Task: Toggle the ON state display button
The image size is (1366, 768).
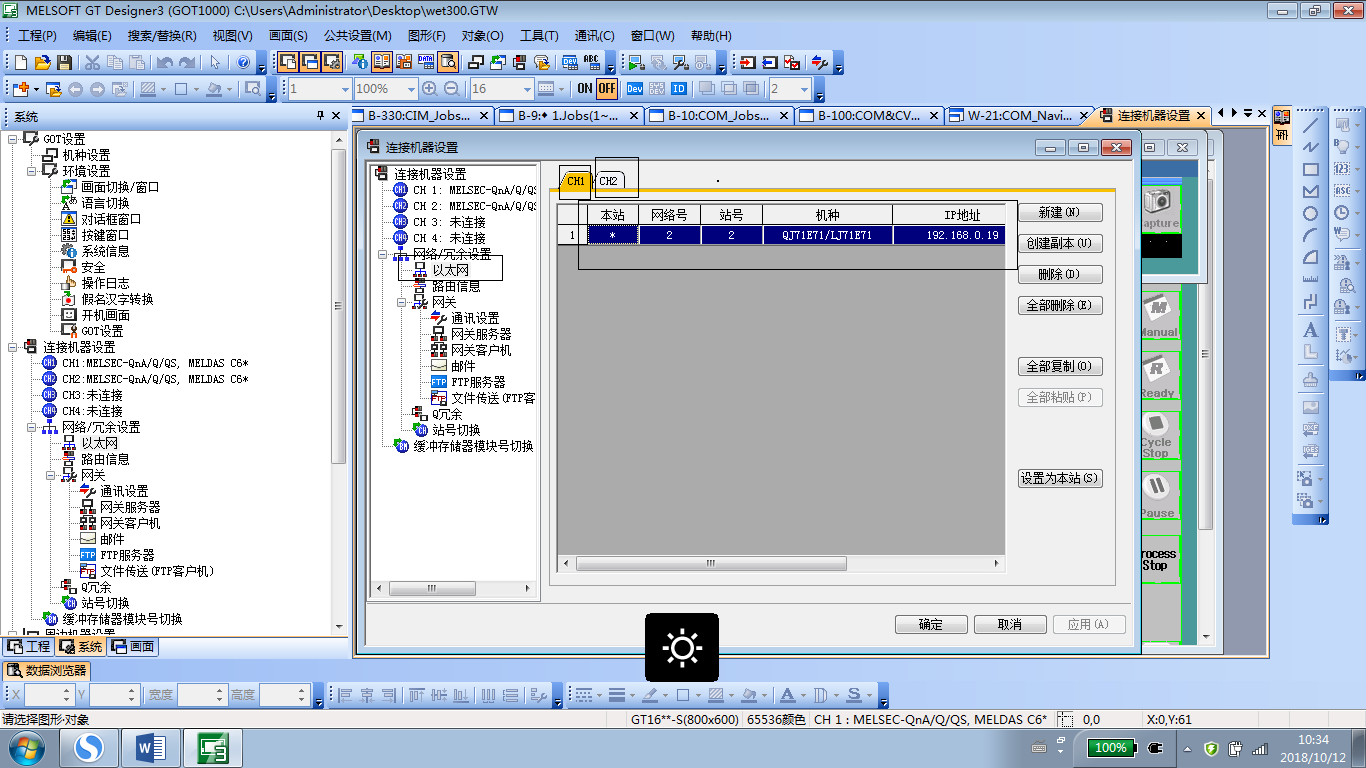Action: click(585, 89)
